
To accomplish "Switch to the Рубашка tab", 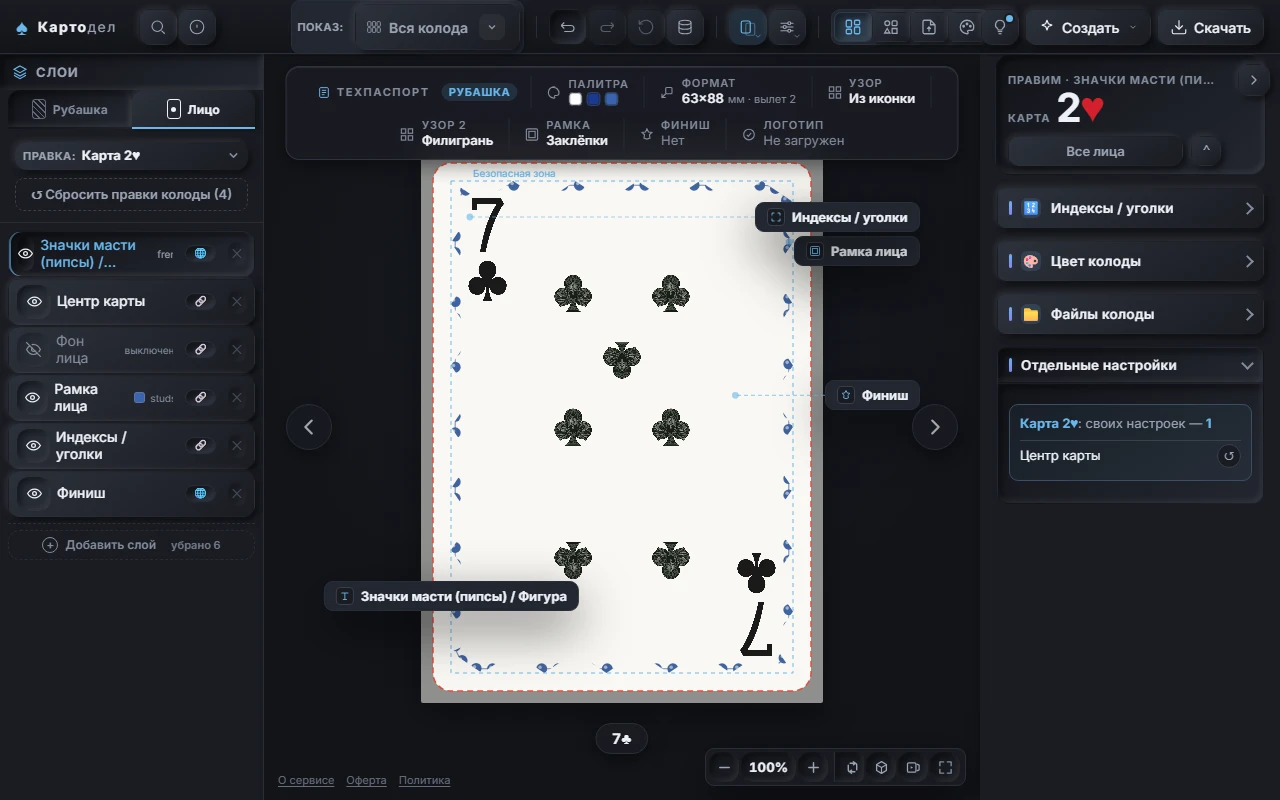I will (x=70, y=110).
